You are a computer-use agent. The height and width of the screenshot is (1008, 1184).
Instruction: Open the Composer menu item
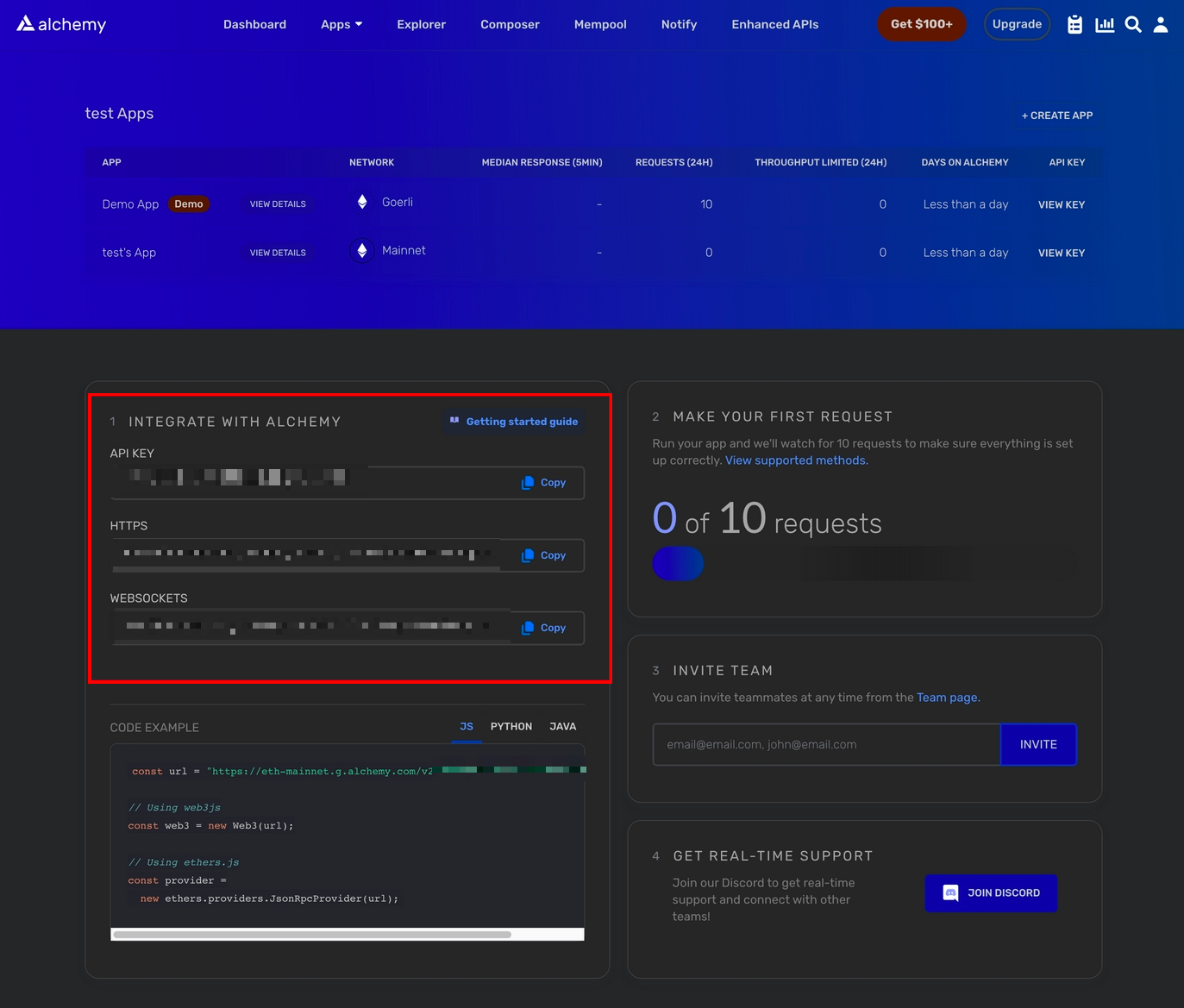pyautogui.click(x=510, y=24)
